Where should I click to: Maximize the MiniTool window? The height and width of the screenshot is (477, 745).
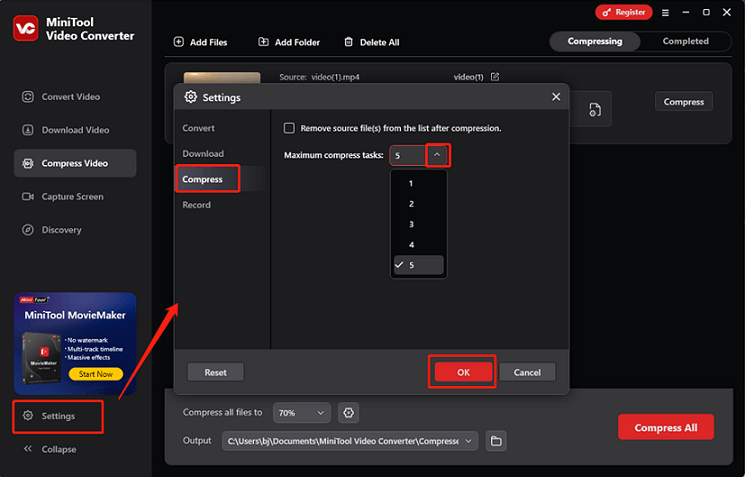pos(706,13)
